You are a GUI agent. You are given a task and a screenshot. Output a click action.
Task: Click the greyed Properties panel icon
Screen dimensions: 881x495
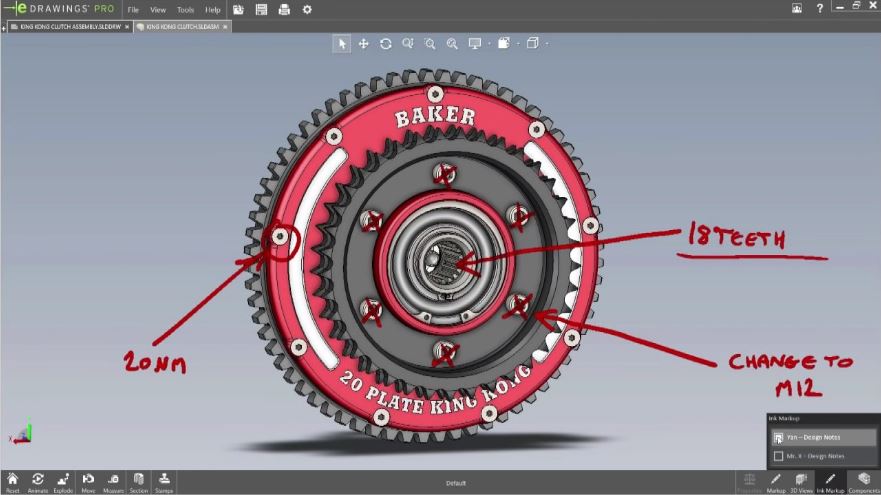[750, 482]
